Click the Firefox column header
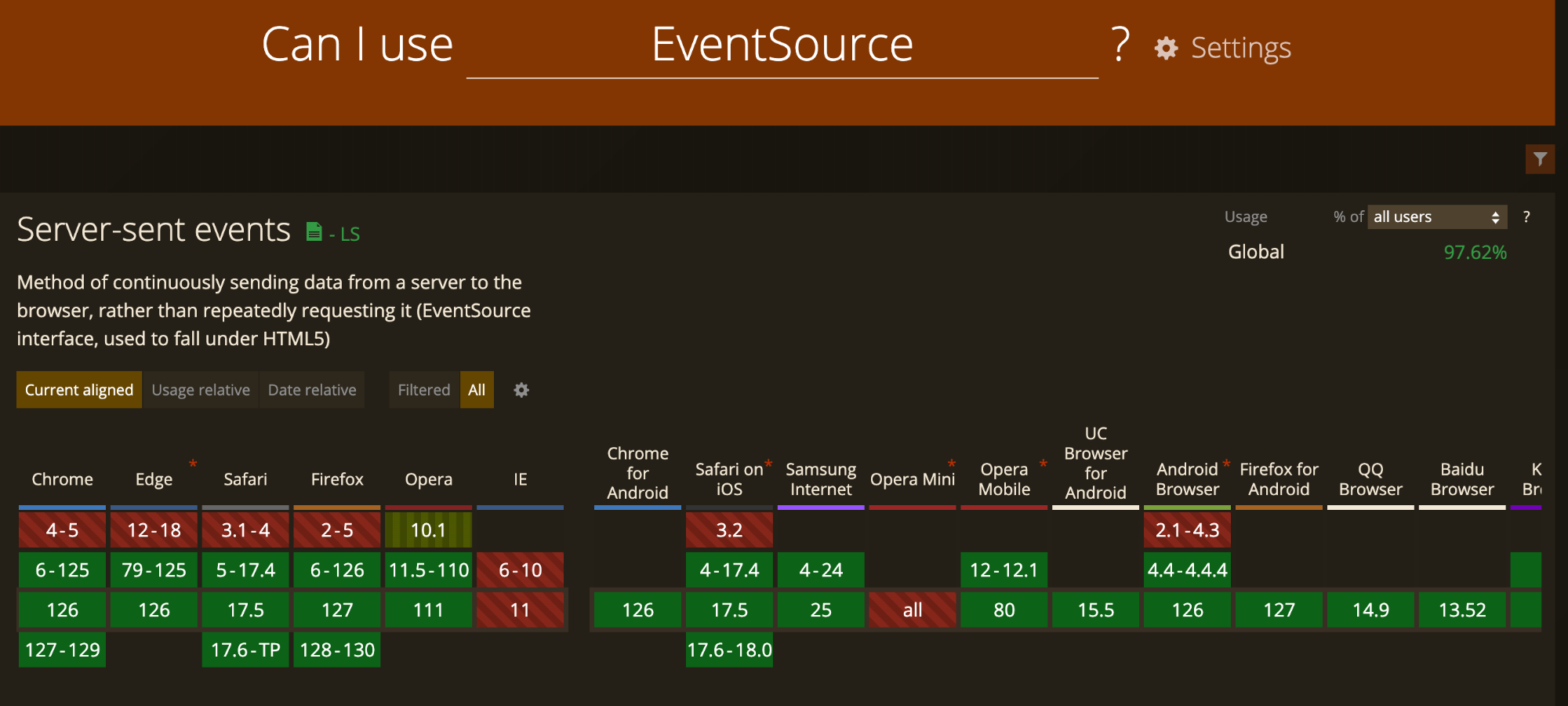 click(337, 479)
